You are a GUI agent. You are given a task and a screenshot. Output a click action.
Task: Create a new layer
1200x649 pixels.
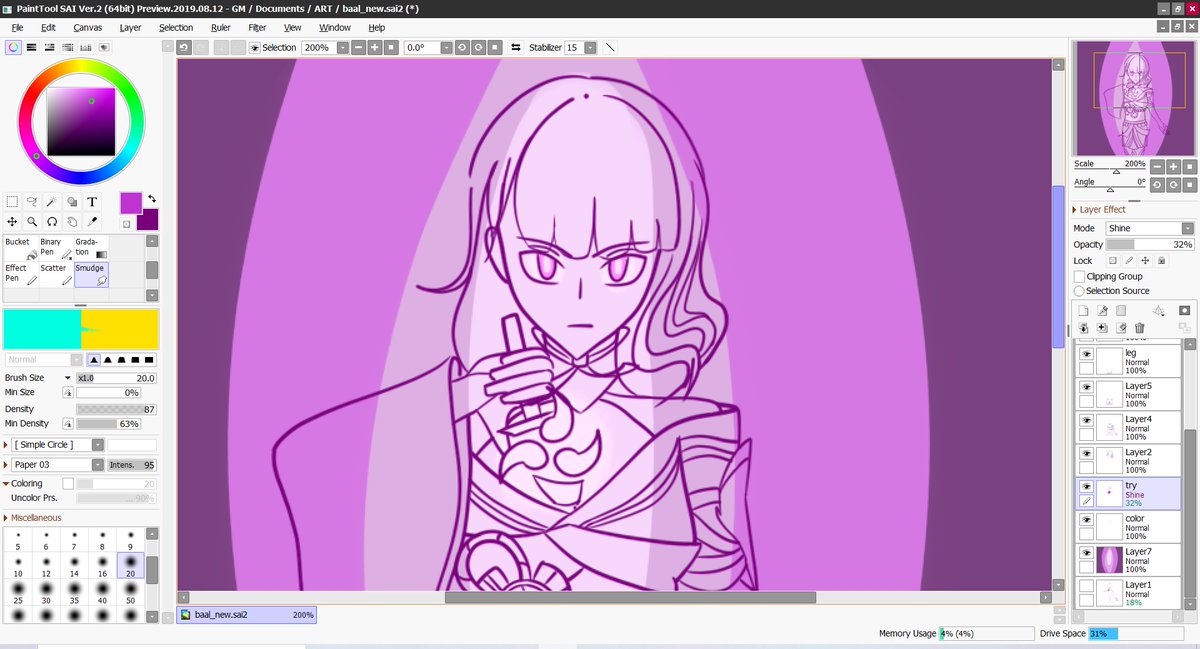point(1082,311)
